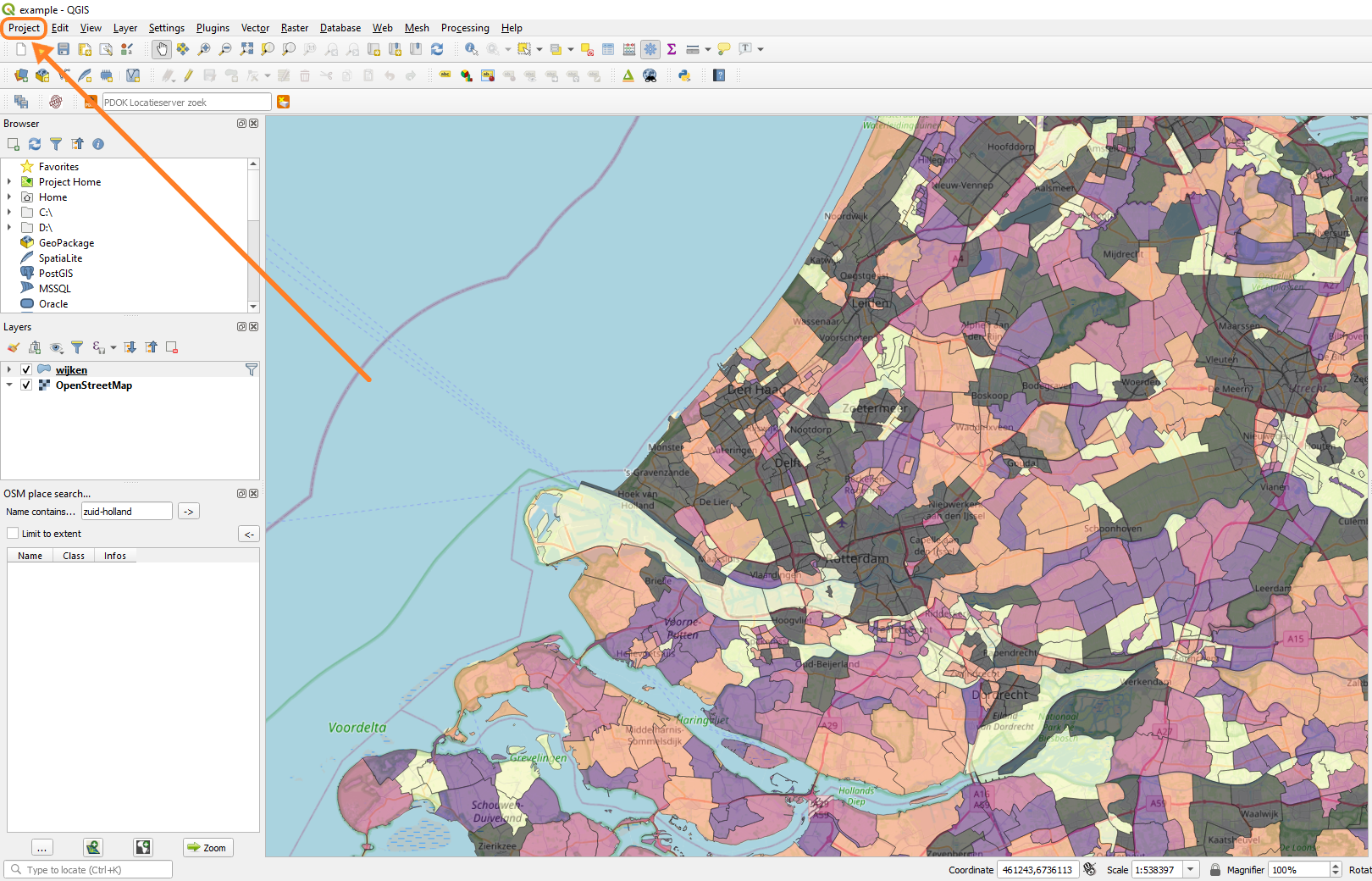Select the Pan Map hand tool

click(x=161, y=49)
